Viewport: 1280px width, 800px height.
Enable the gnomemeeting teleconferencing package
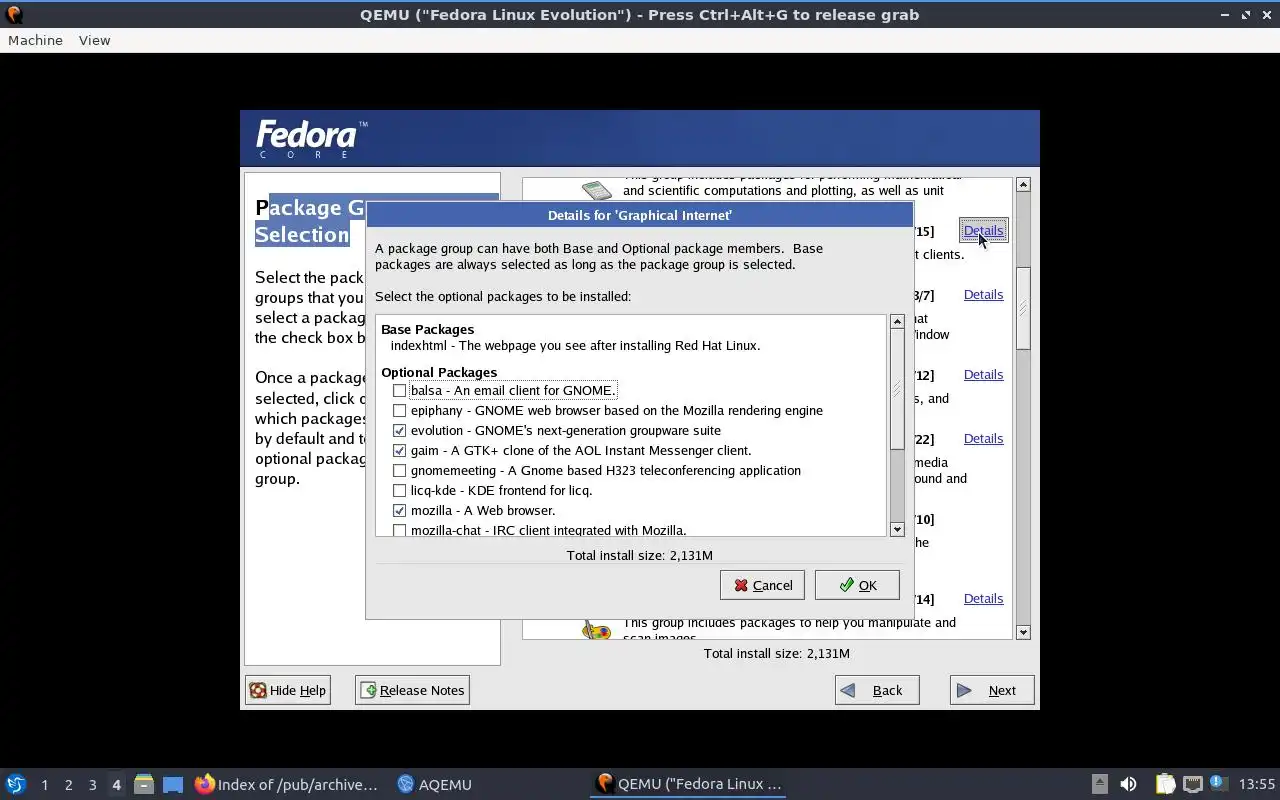coord(400,470)
